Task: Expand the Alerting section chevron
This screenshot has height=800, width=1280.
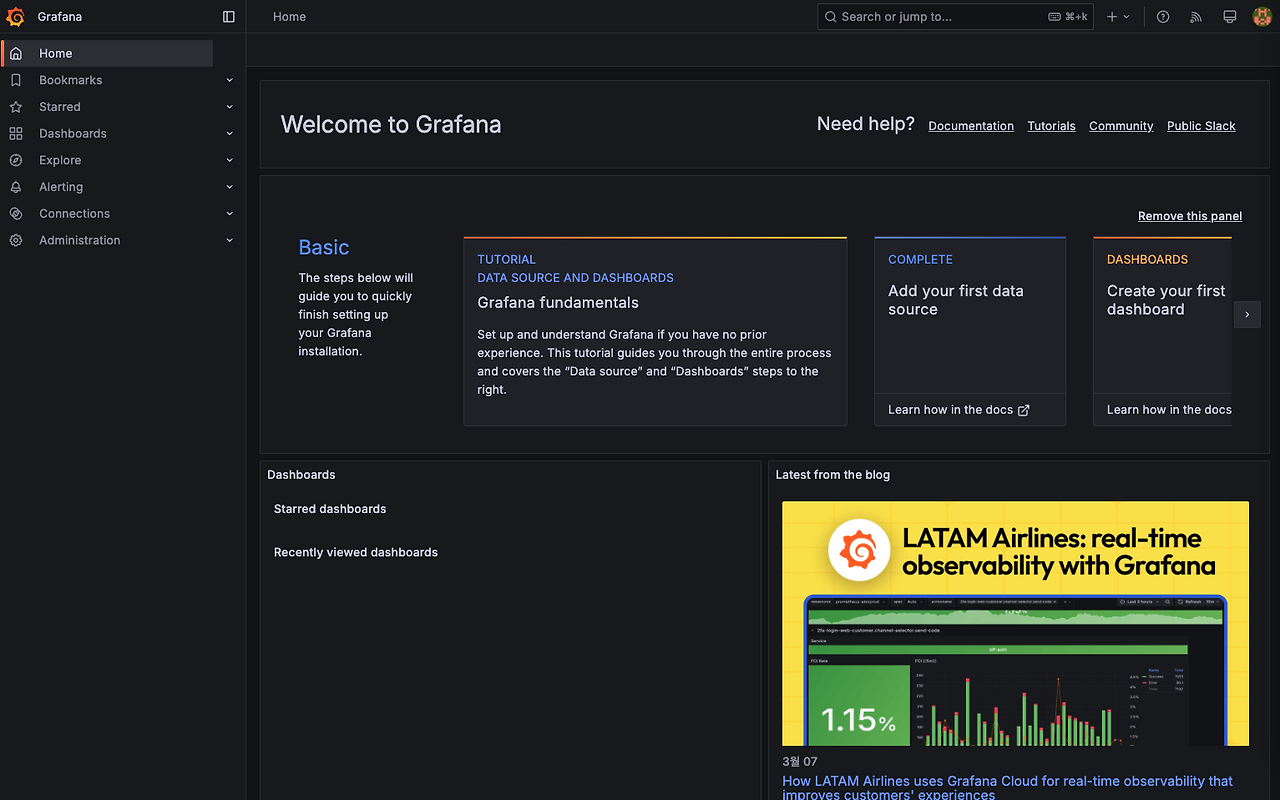Action: pos(230,187)
